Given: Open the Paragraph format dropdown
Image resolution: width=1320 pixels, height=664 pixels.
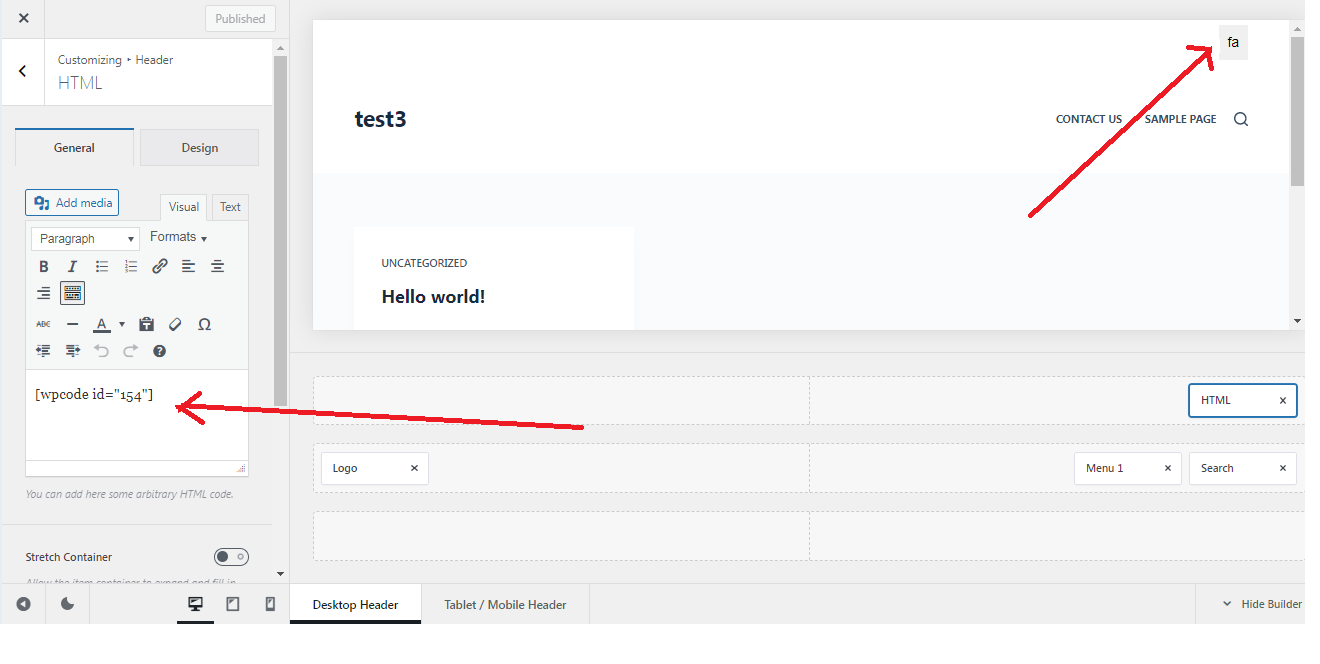Looking at the screenshot, I should click(x=86, y=239).
